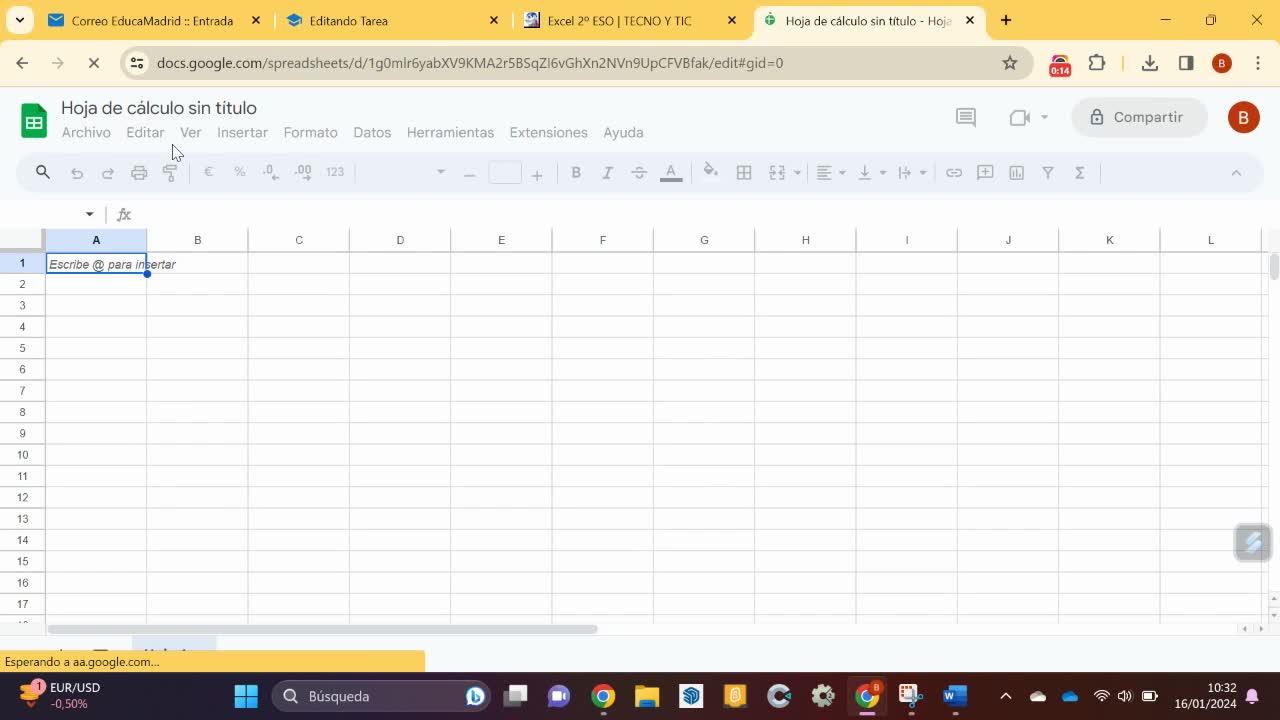Collapse the toolbar with chevron arrow
Screen dimensions: 1280x720
(x=1236, y=173)
